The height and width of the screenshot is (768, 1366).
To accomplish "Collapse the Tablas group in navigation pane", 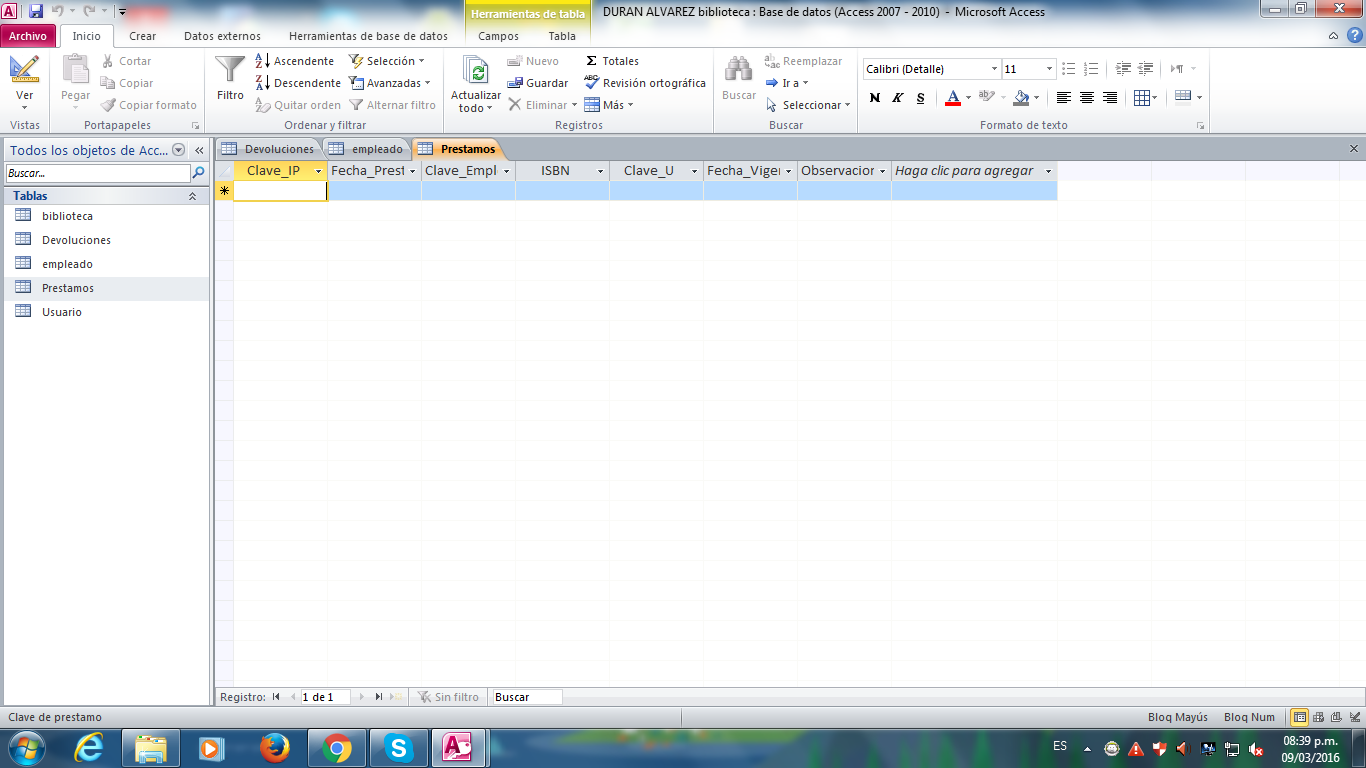I will pyautogui.click(x=192, y=196).
